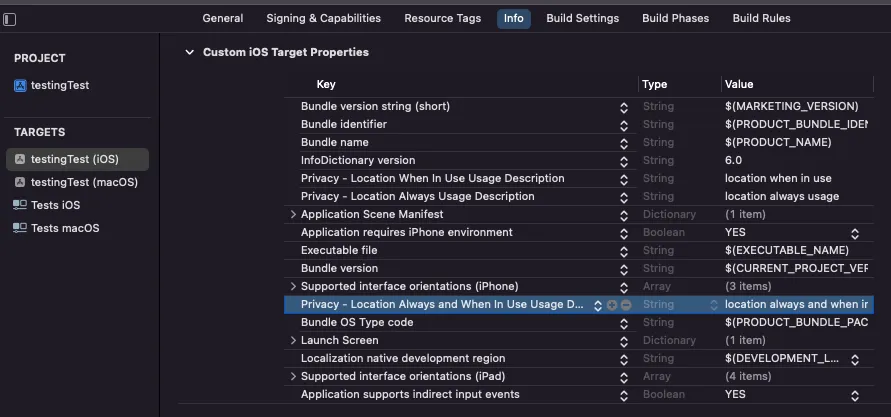Click the testingTest project icon
The width and height of the screenshot is (891, 417).
click(x=20, y=86)
